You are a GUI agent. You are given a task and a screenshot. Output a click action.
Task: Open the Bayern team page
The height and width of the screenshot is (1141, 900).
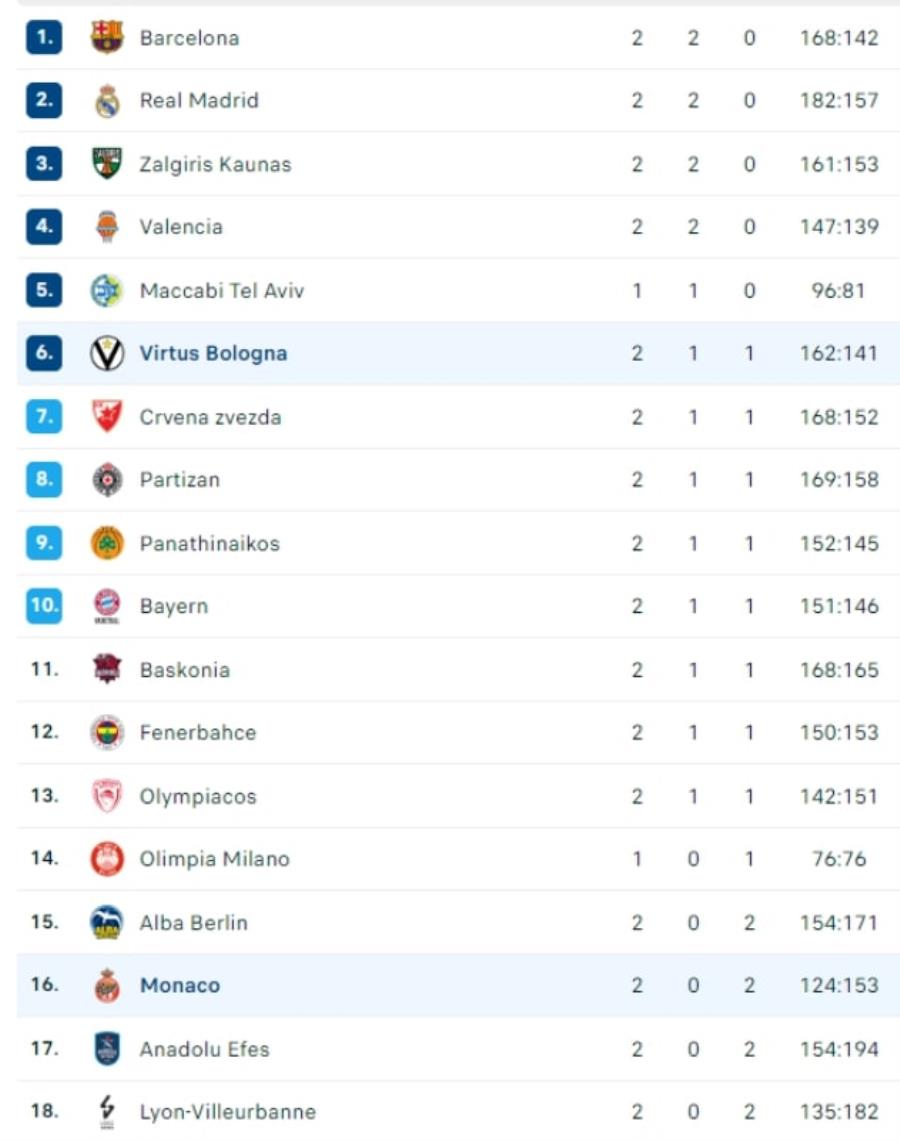(174, 606)
